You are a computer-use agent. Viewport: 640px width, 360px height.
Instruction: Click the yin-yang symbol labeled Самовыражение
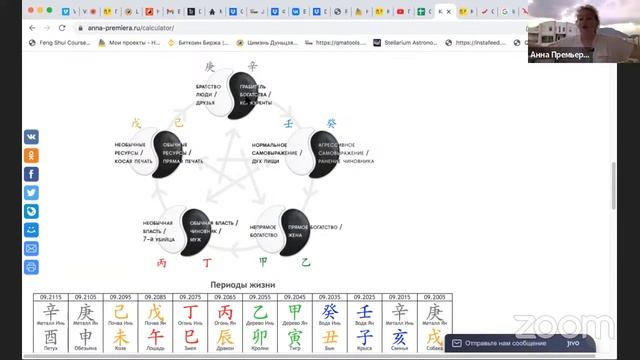click(313, 153)
